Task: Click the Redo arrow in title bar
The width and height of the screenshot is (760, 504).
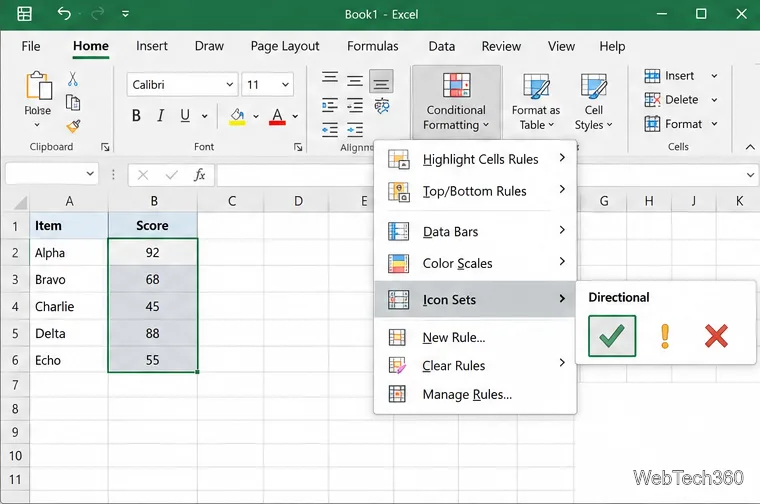Action: [x=97, y=14]
